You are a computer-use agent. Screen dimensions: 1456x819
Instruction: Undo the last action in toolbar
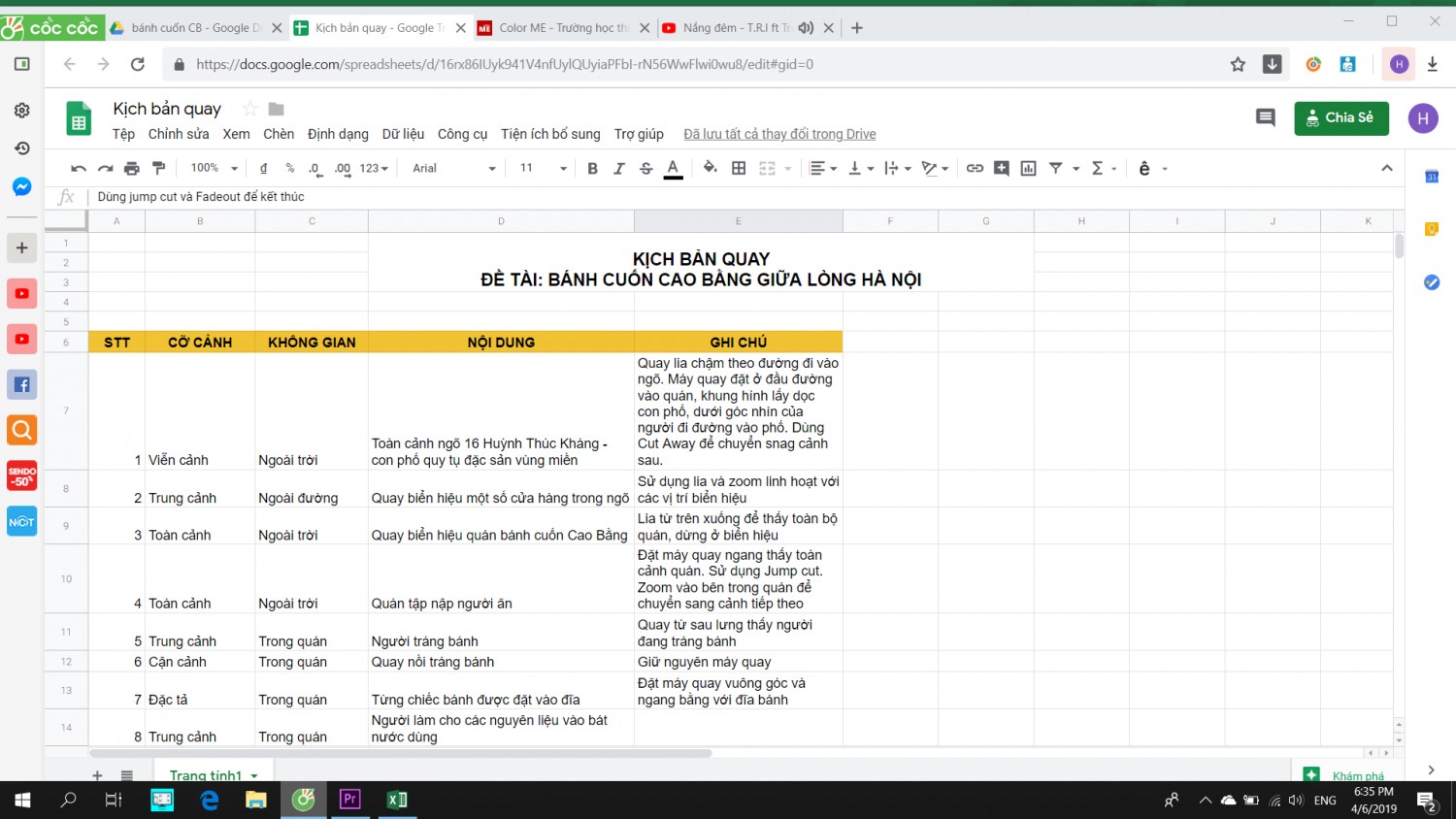79,169
